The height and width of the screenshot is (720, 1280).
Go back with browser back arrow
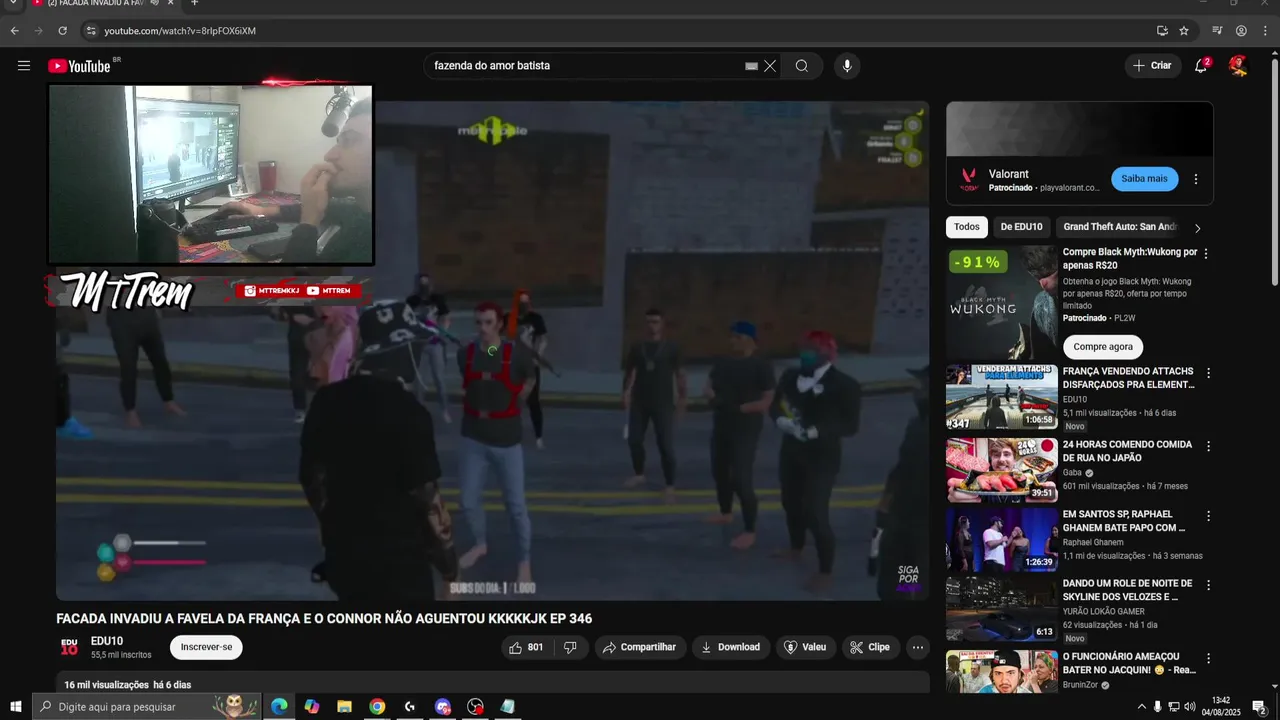coord(14,31)
